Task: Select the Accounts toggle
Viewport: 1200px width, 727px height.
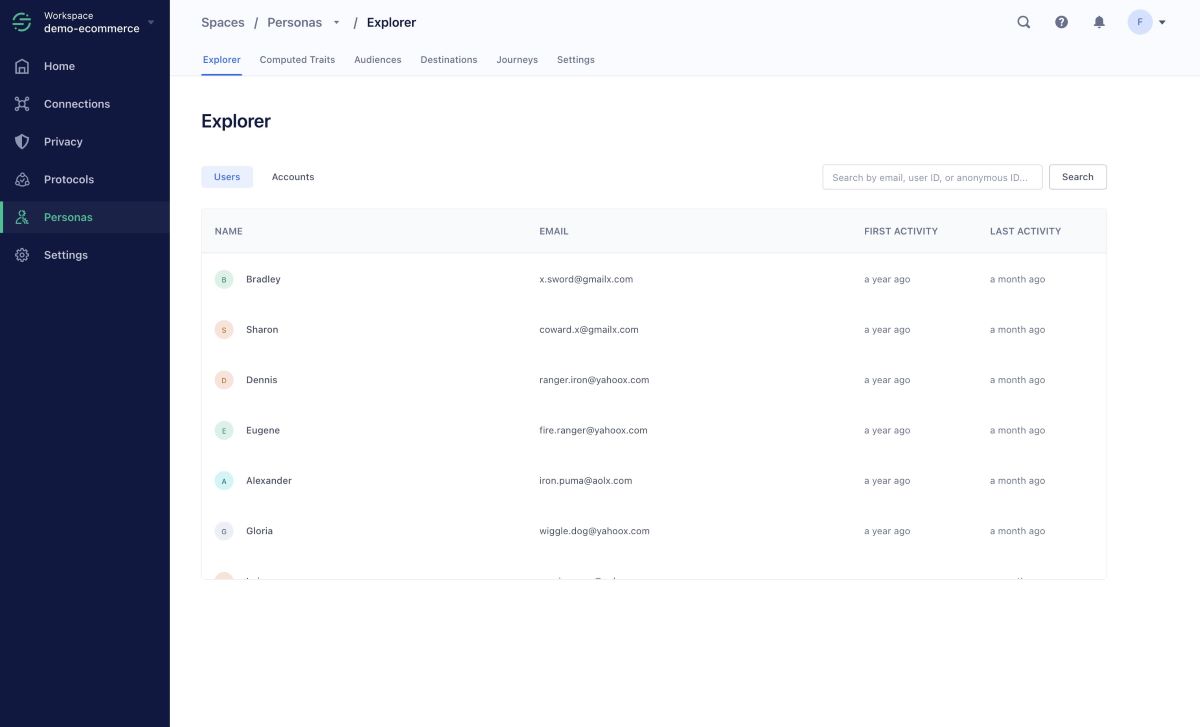Action: tap(293, 177)
